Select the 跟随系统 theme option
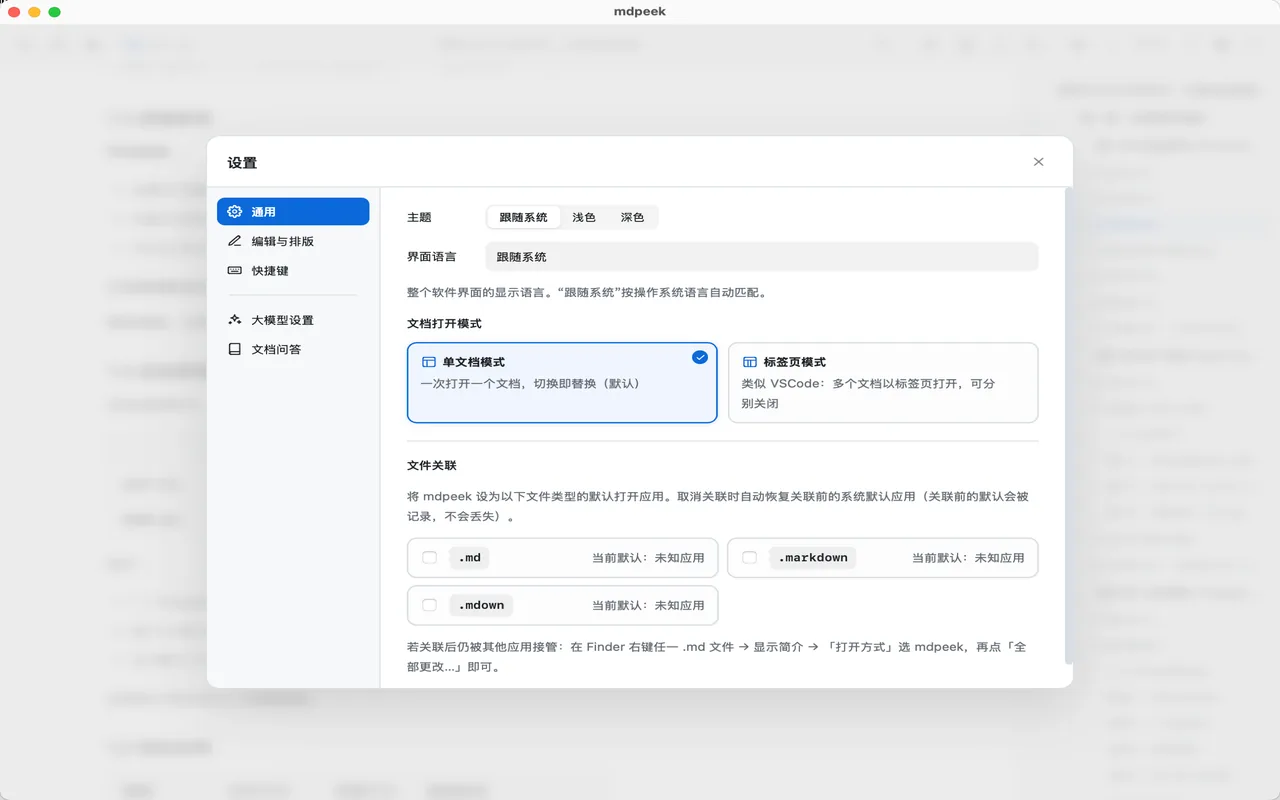The width and height of the screenshot is (1280, 800). 523,217
